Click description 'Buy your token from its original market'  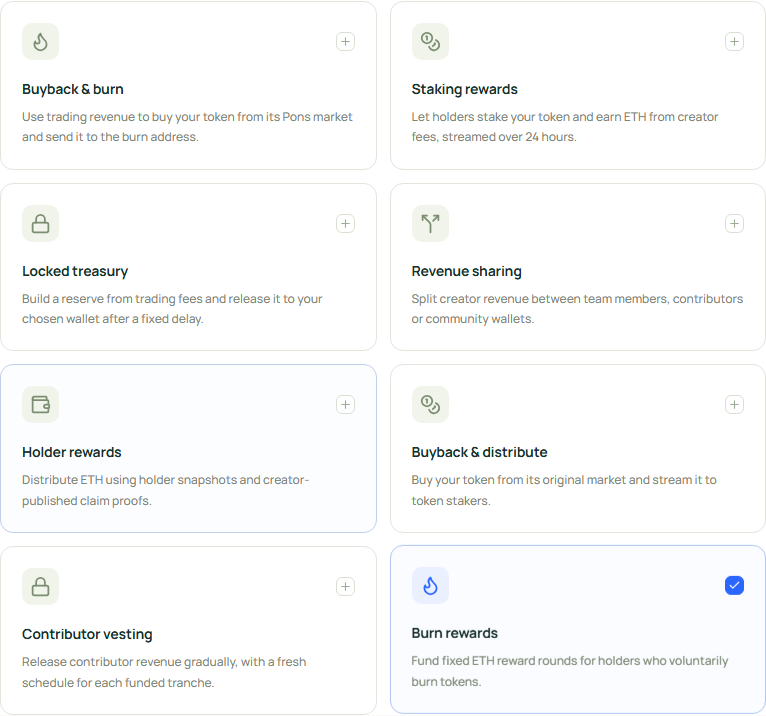click(x=564, y=490)
